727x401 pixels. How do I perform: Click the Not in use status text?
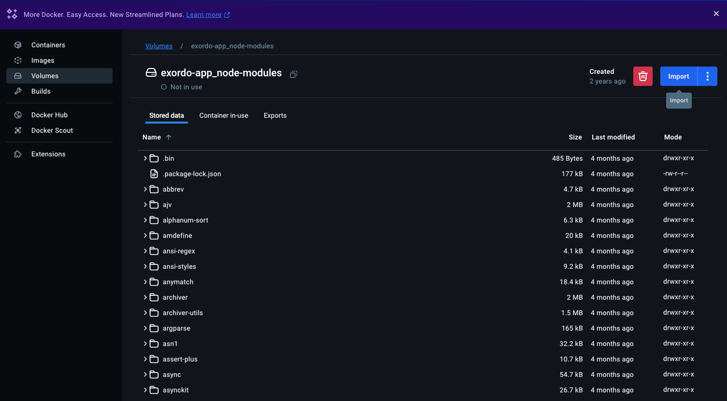click(x=186, y=87)
